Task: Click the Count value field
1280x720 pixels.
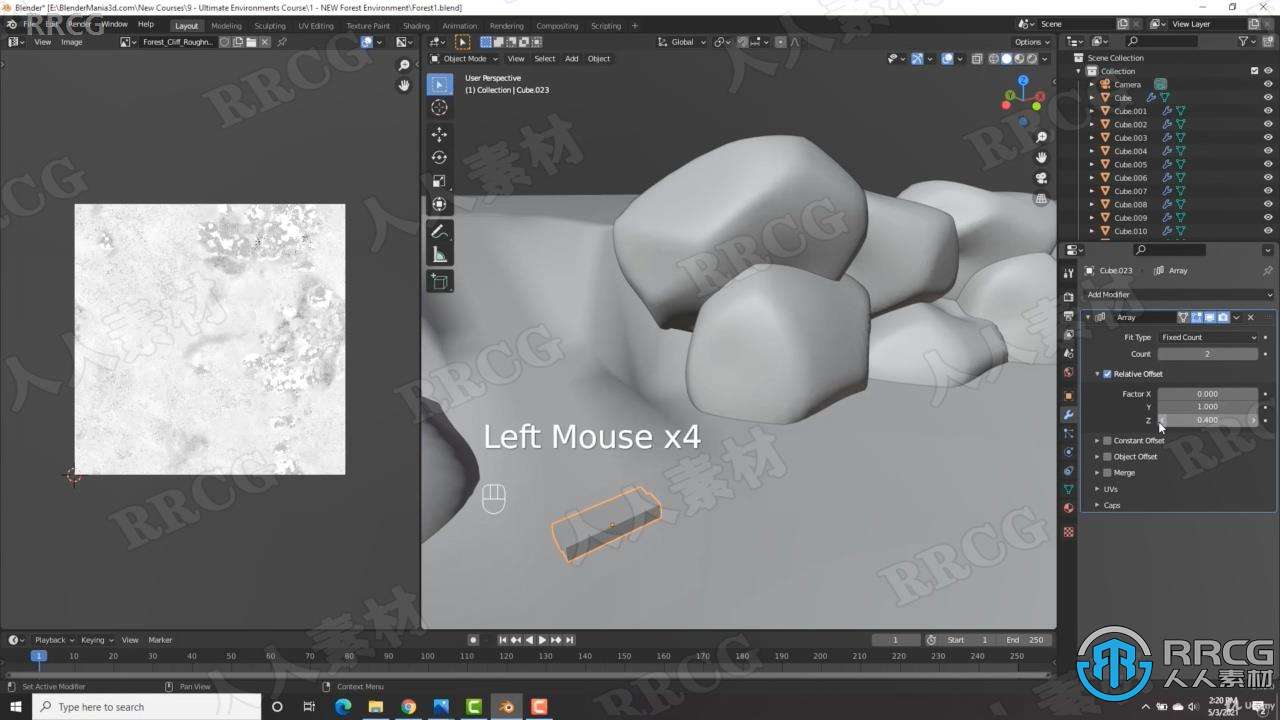Action: (1208, 354)
